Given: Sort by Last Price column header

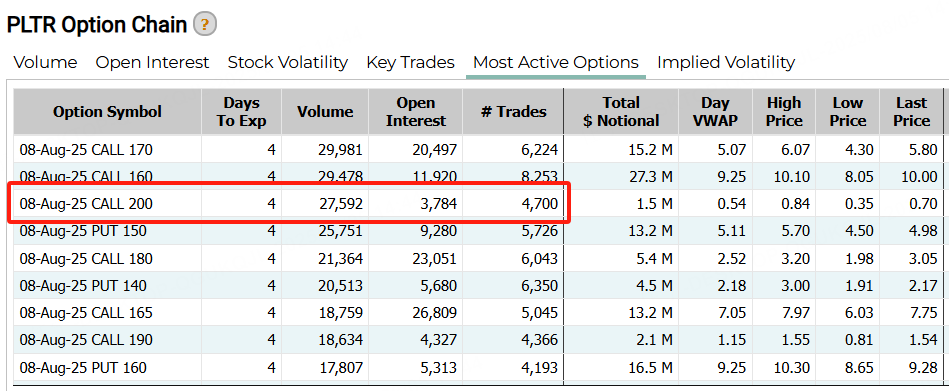Looking at the screenshot, I should coord(911,111).
